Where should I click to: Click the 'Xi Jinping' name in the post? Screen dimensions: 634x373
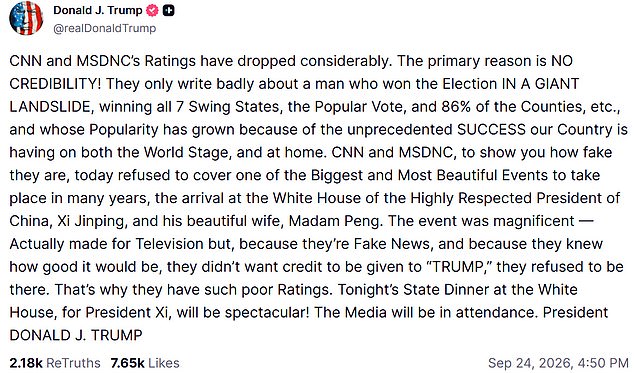coord(91,221)
